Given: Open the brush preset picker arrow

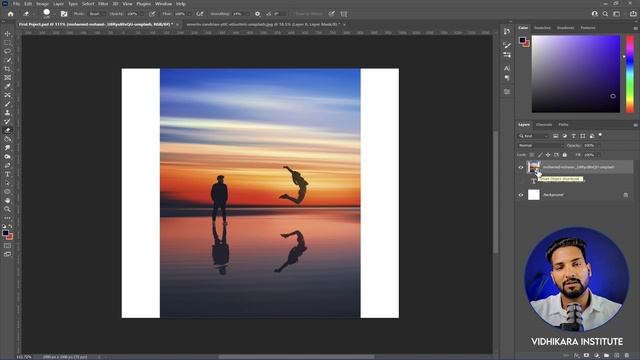Looking at the screenshot, I should pos(55,14).
